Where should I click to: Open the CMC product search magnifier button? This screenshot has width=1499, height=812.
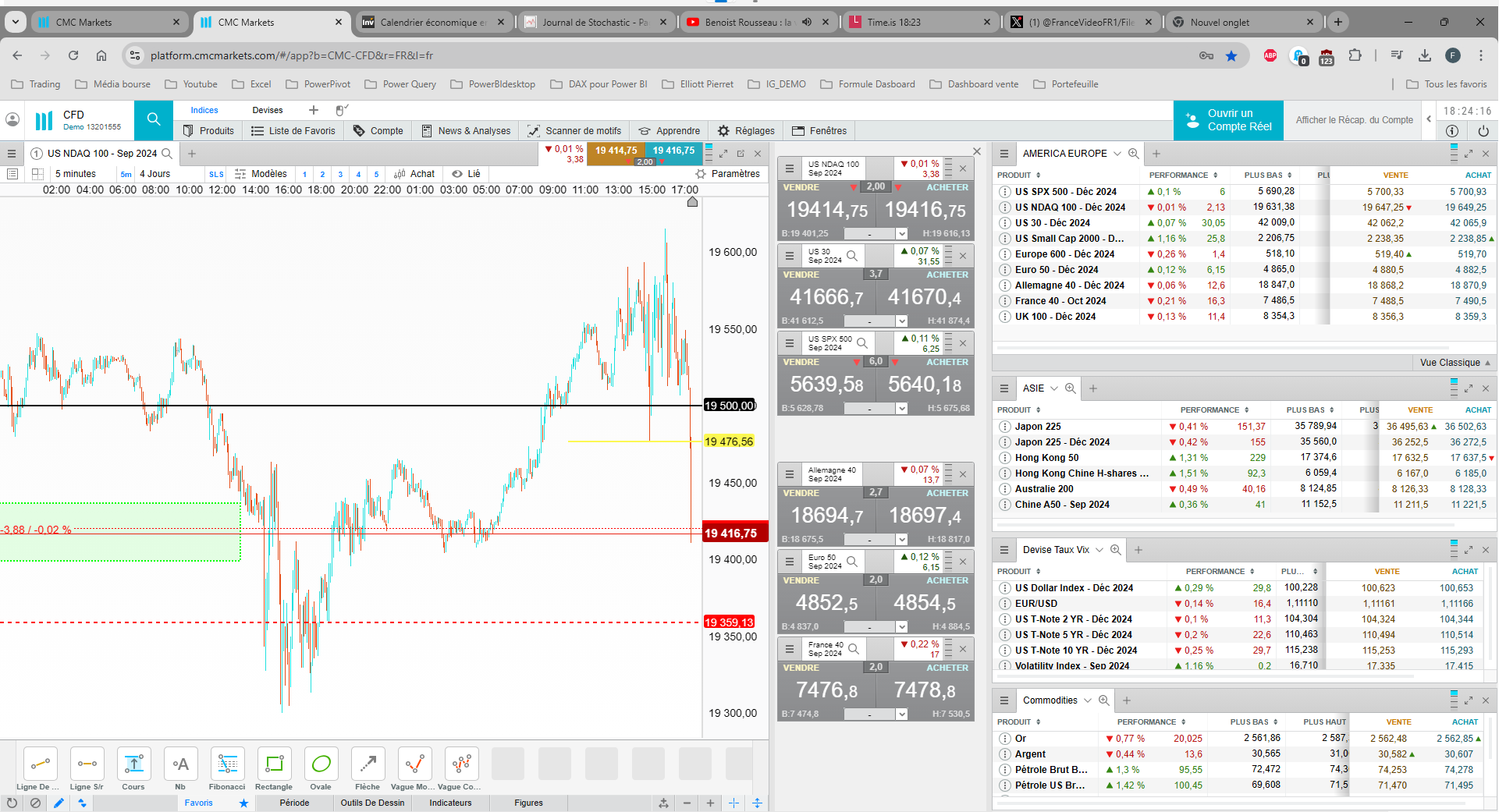(x=154, y=119)
